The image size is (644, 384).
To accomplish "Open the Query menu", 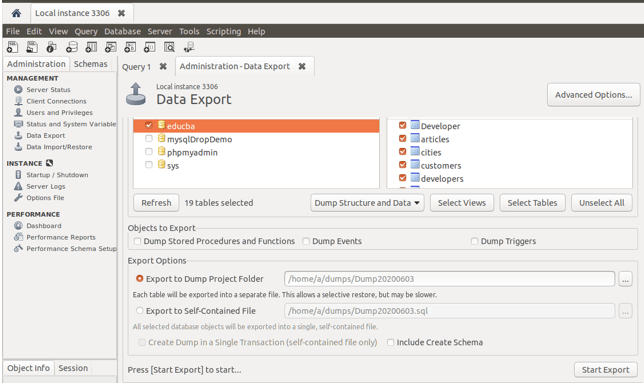I will [86, 32].
